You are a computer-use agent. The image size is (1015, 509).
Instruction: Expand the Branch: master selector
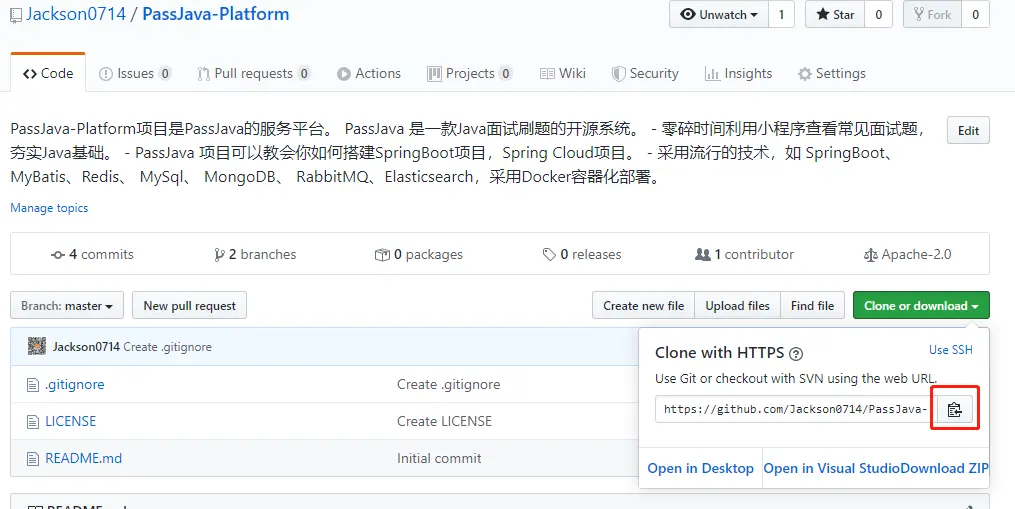coord(68,306)
